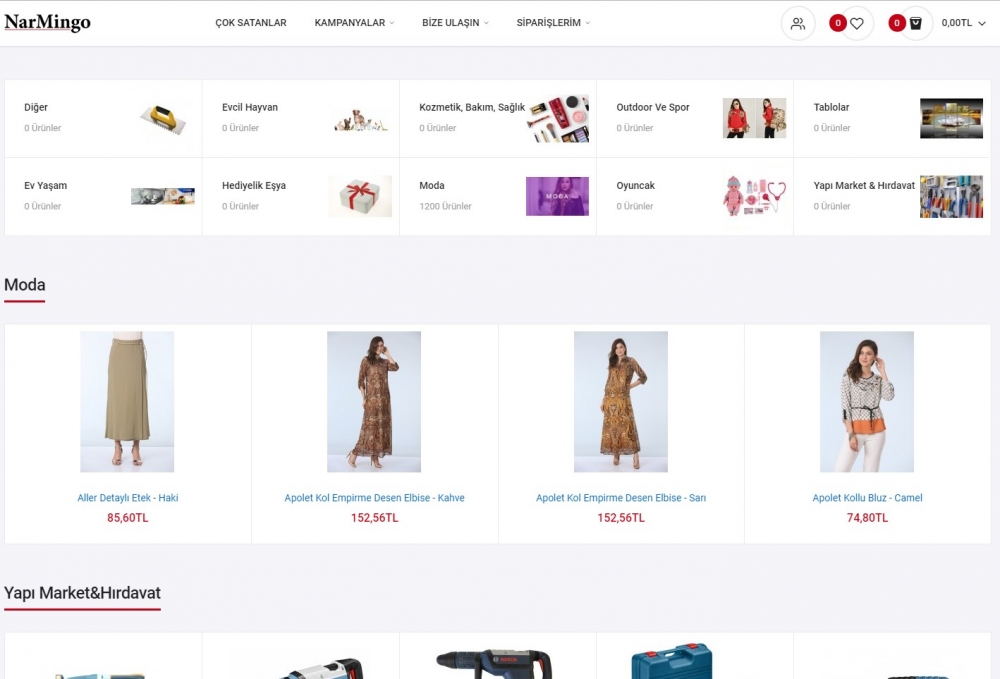Open the Yapı Market & Hırdavat category
1000x679 pixels.
[x=864, y=186]
